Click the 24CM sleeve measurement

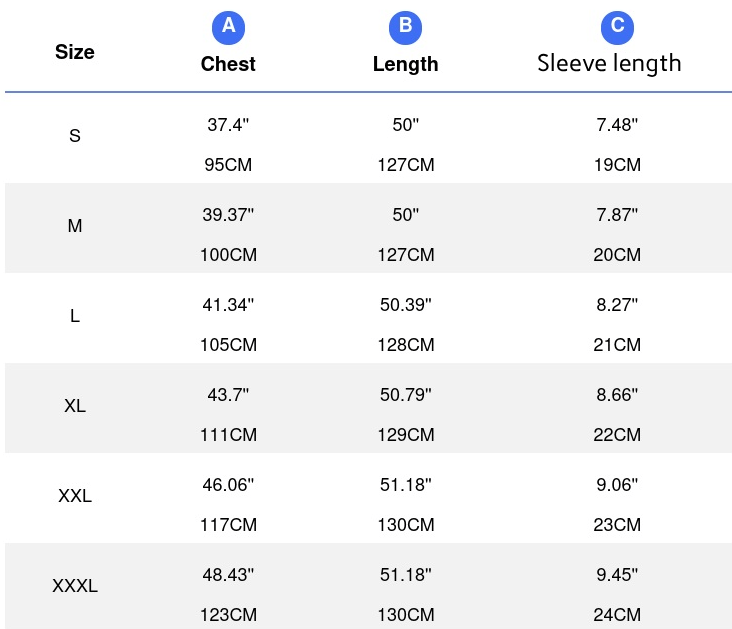(617, 615)
